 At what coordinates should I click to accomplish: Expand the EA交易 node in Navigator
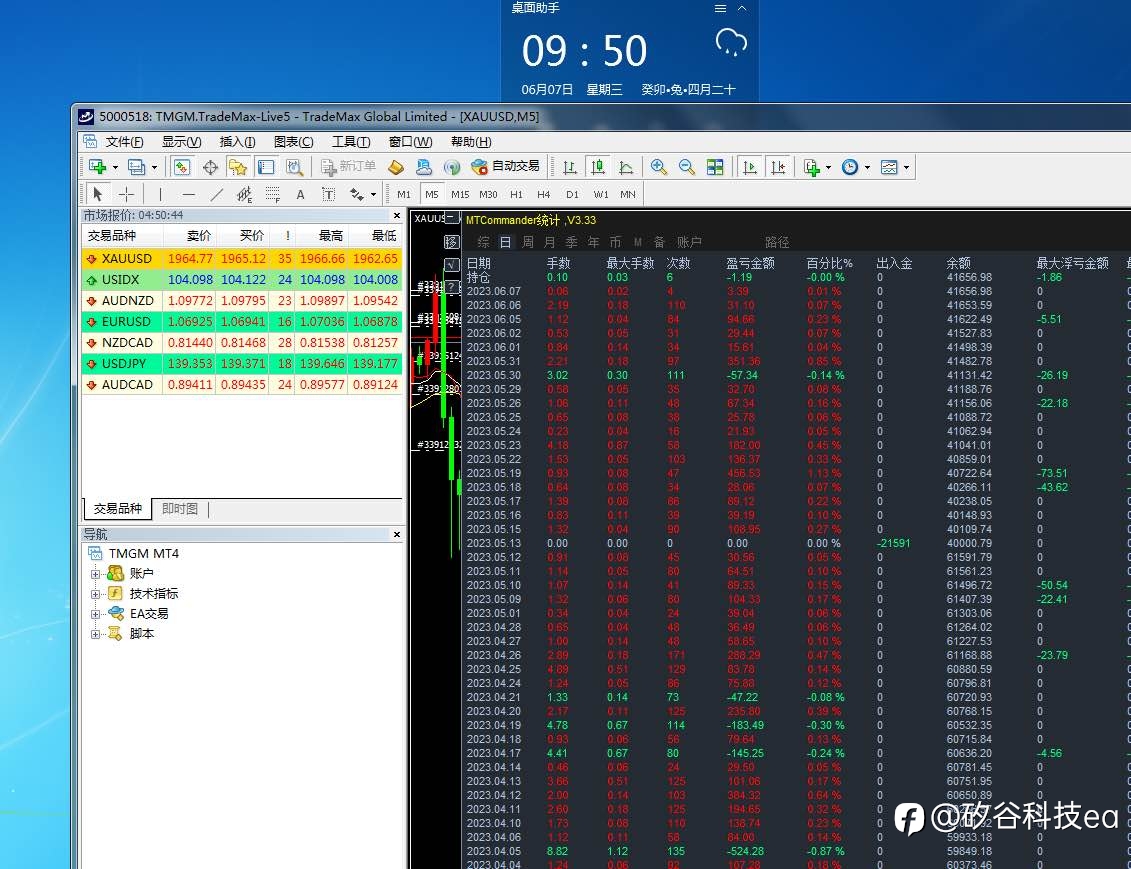tap(95, 614)
